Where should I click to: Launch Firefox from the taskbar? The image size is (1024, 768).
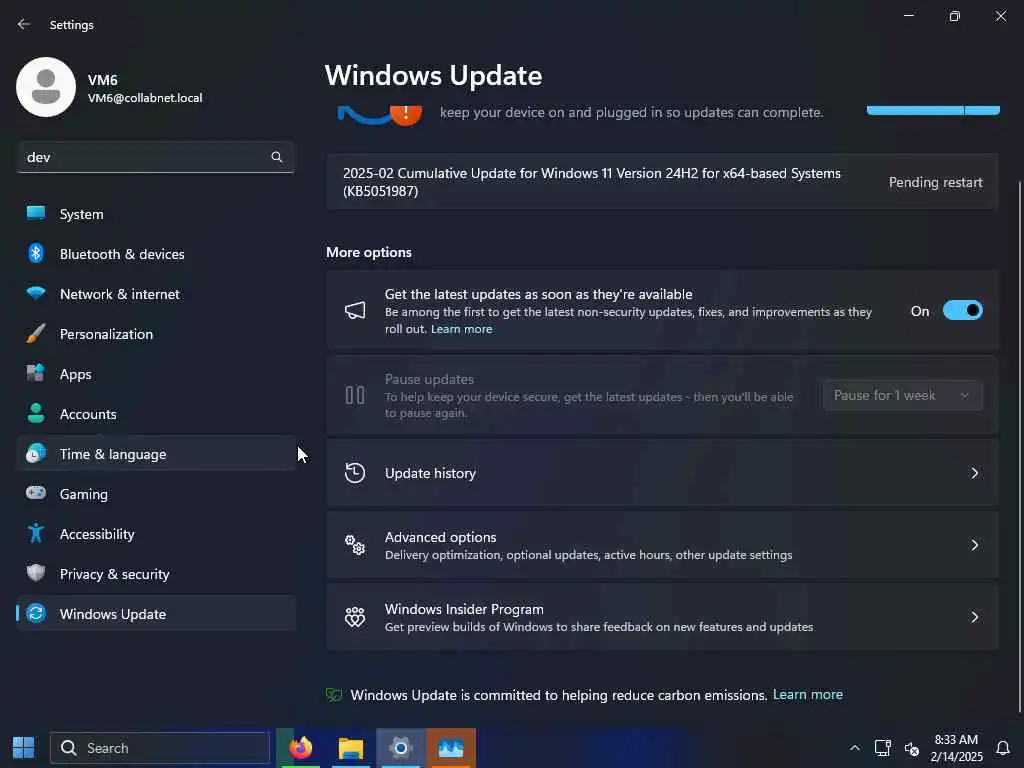300,748
